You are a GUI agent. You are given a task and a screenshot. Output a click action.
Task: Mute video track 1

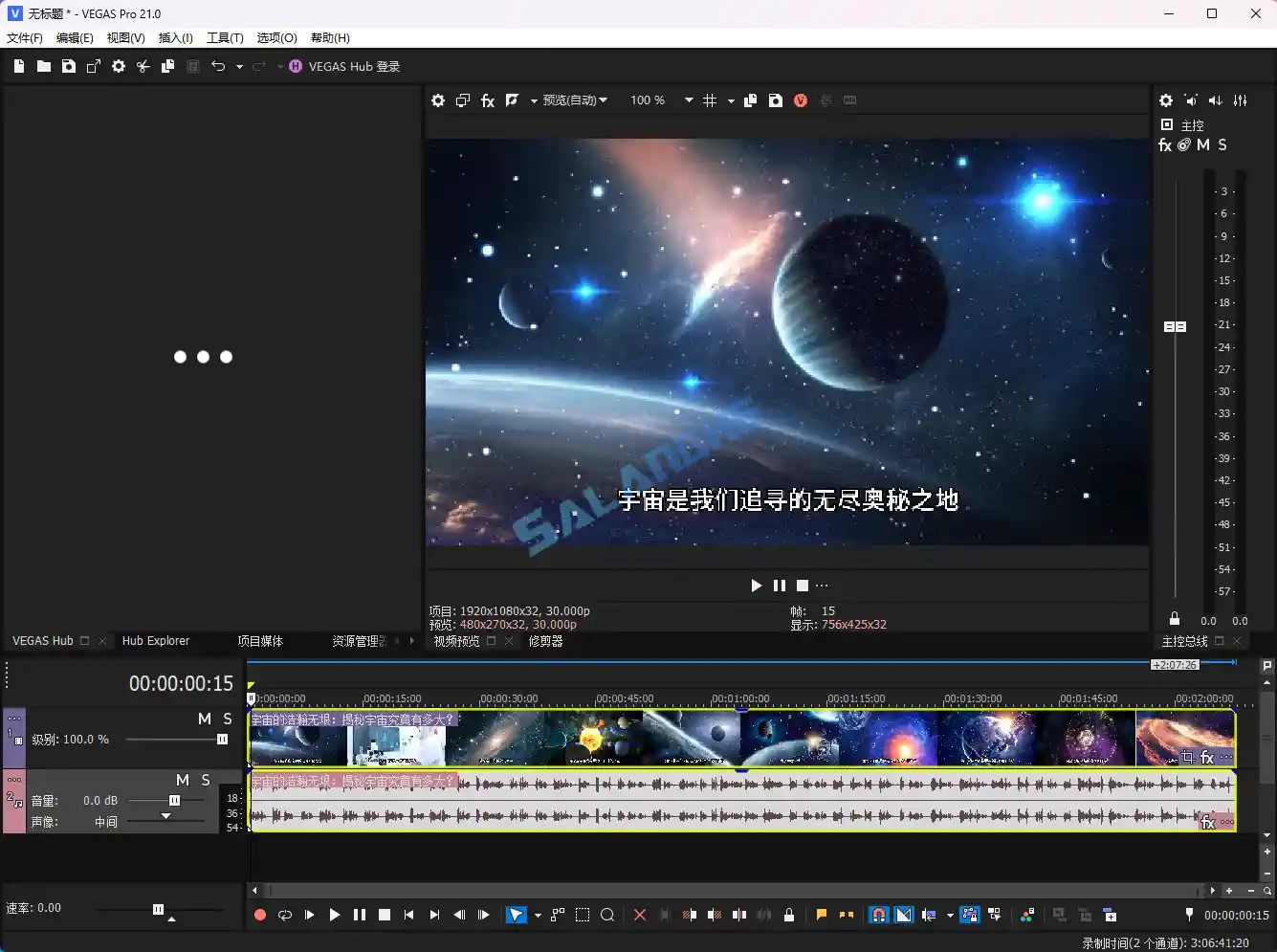[x=205, y=719]
